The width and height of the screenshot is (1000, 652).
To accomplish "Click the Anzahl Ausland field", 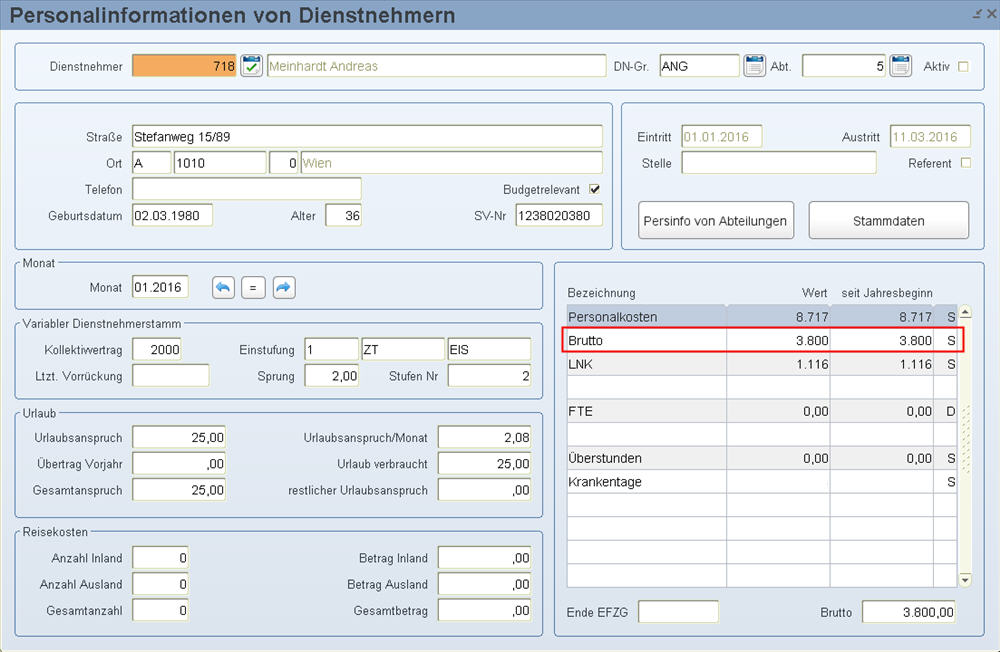I will [160, 584].
